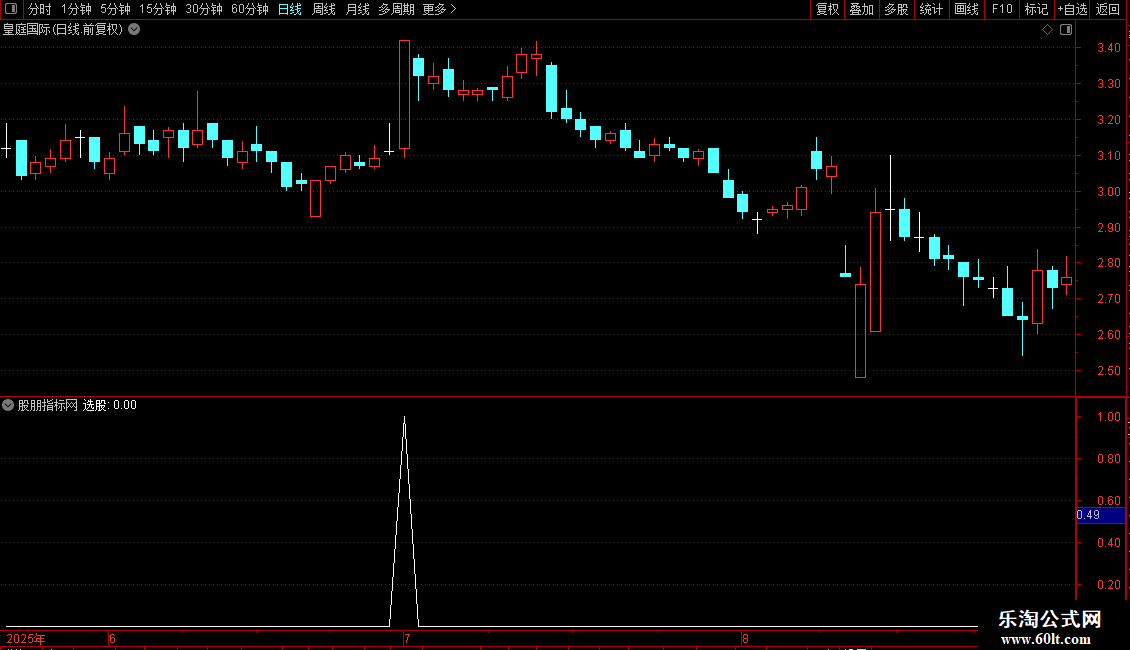This screenshot has width=1130, height=650.
Task: Click the 2.50 price axis label
Action: [1108, 370]
